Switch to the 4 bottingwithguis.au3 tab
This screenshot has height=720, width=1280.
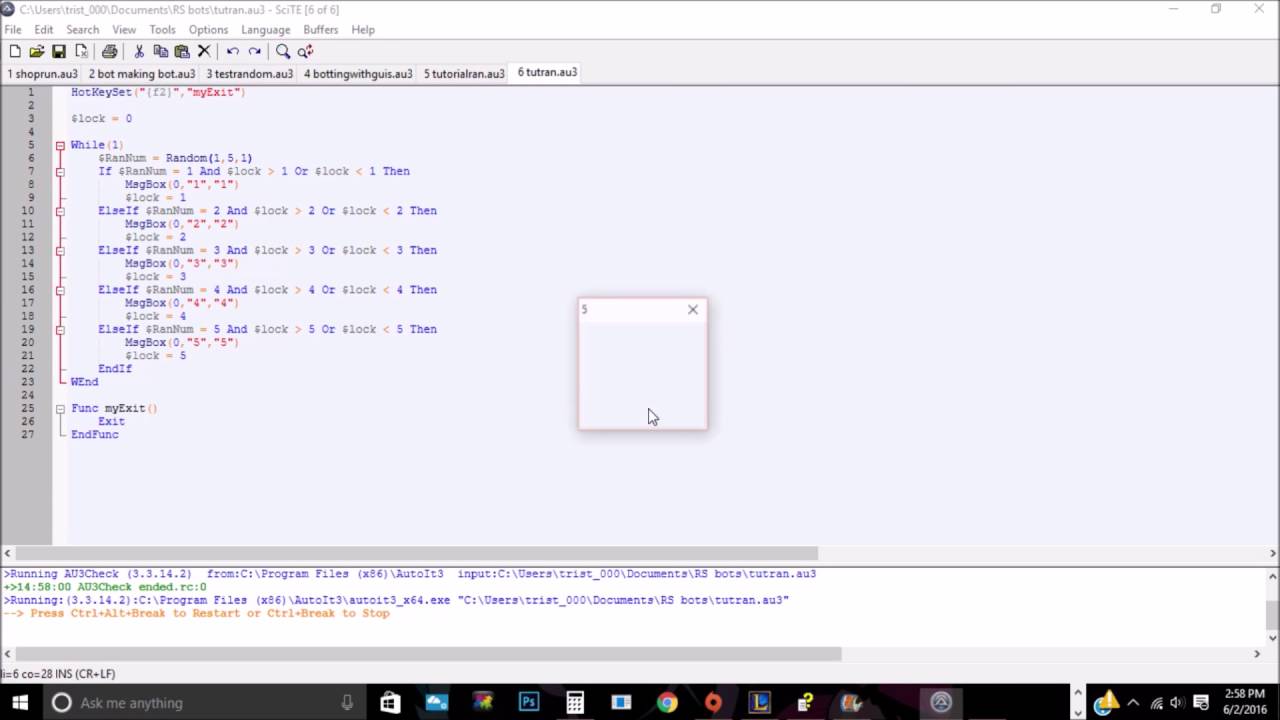pyautogui.click(x=358, y=73)
